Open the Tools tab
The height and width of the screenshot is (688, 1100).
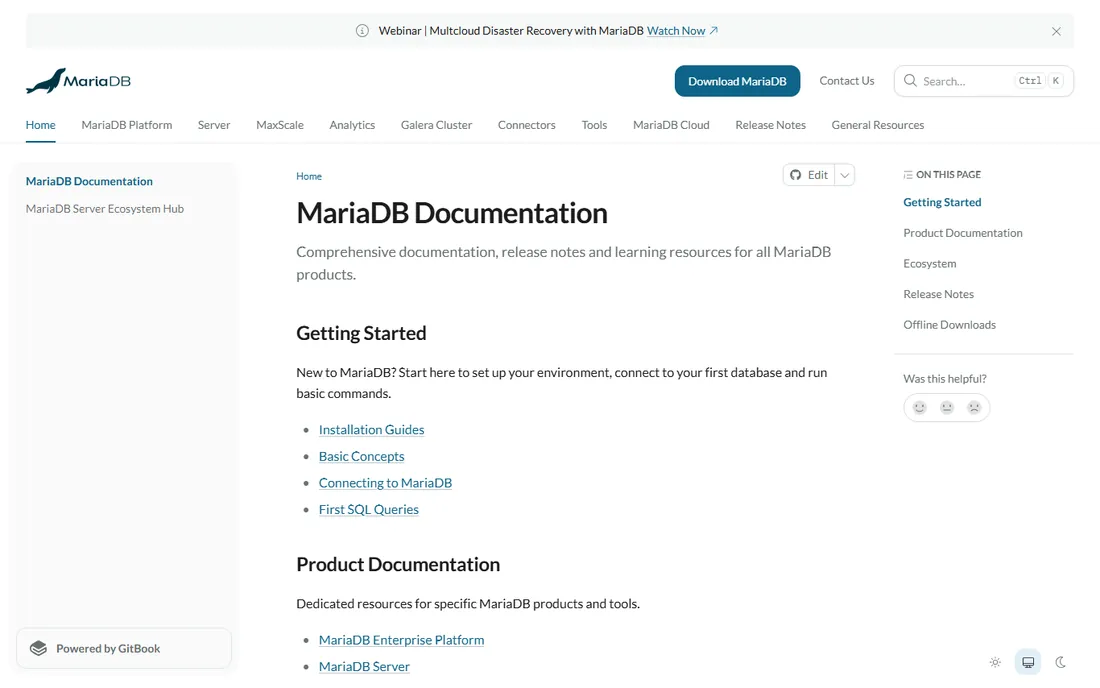594,125
